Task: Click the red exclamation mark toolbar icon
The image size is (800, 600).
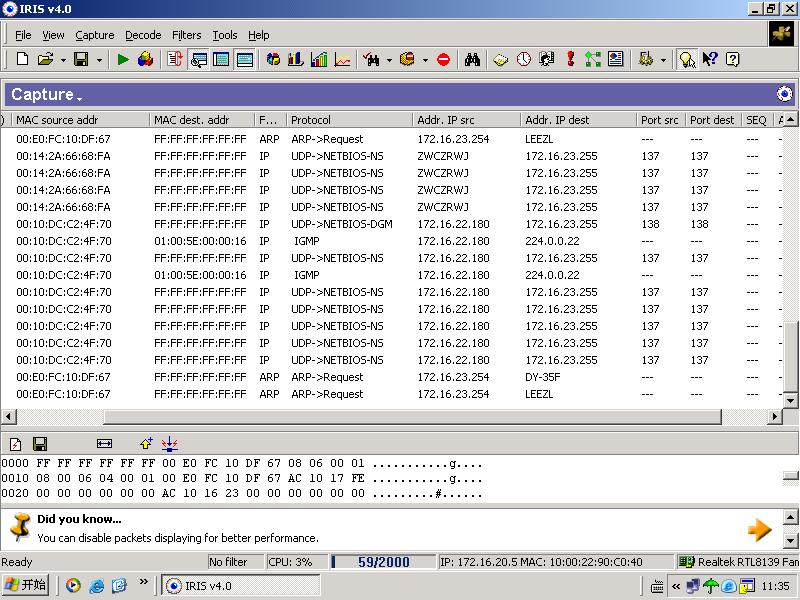Action: 570,60
